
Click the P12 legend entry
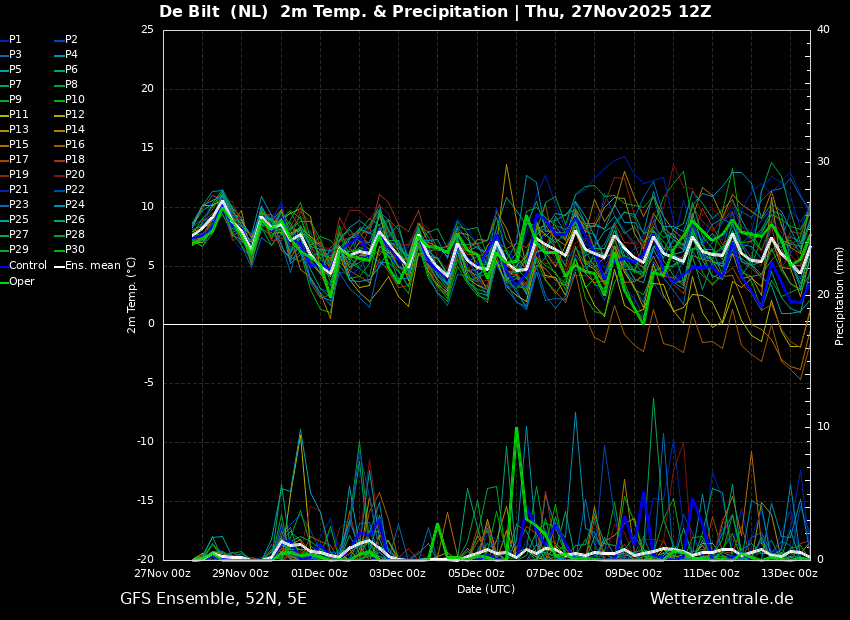pyautogui.click(x=70, y=114)
